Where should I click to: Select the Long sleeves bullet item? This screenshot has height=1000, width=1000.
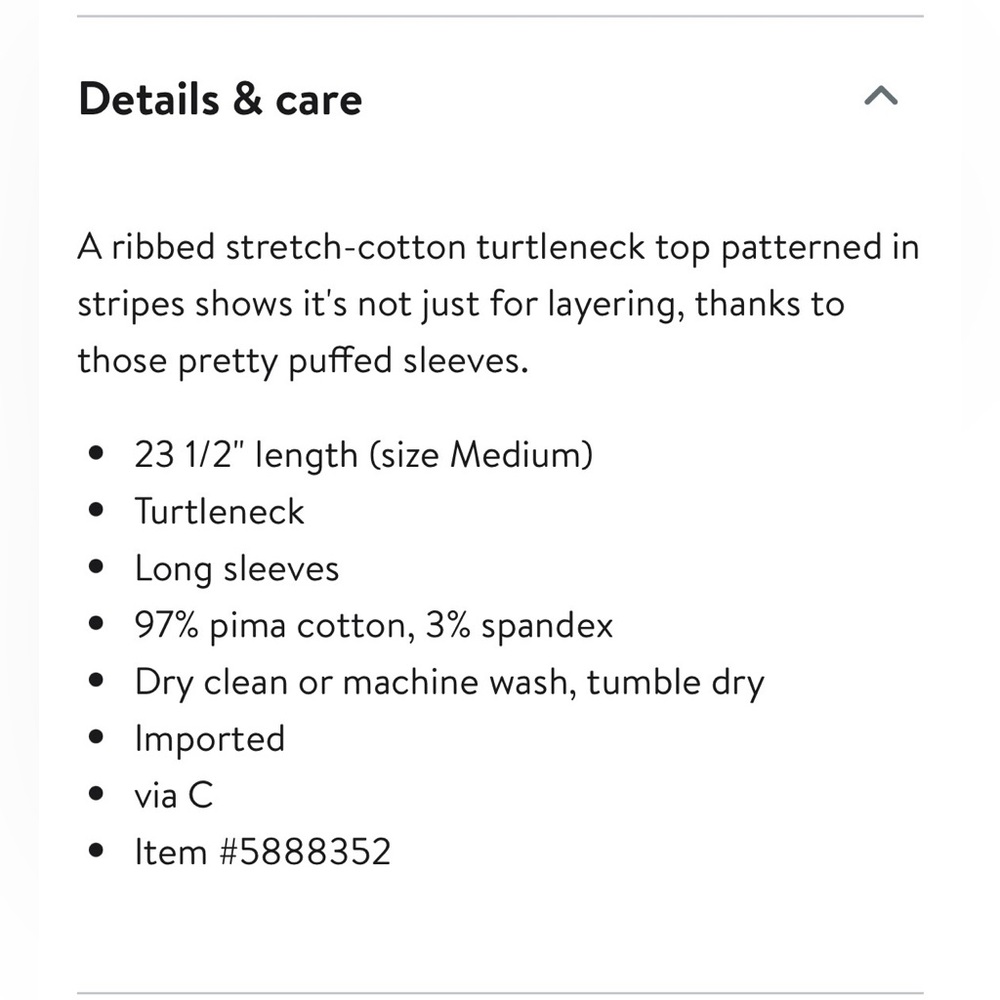click(237, 569)
